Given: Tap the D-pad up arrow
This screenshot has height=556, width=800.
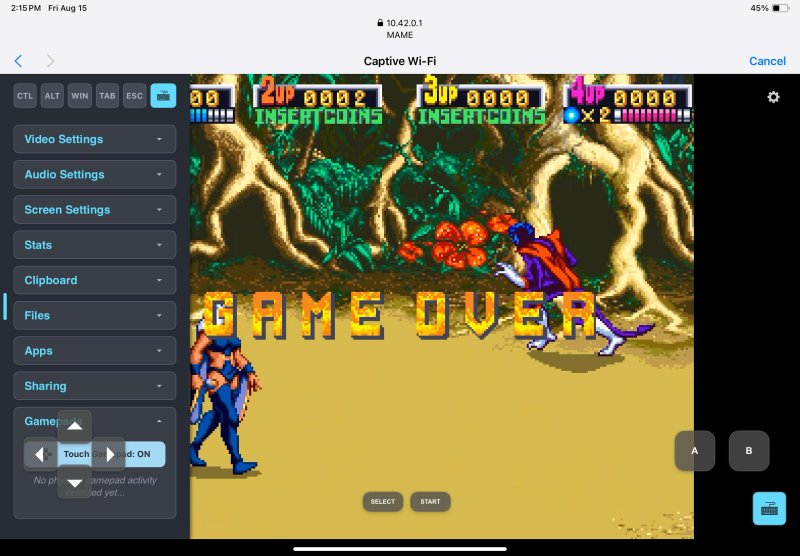Looking at the screenshot, I should 75,426.
